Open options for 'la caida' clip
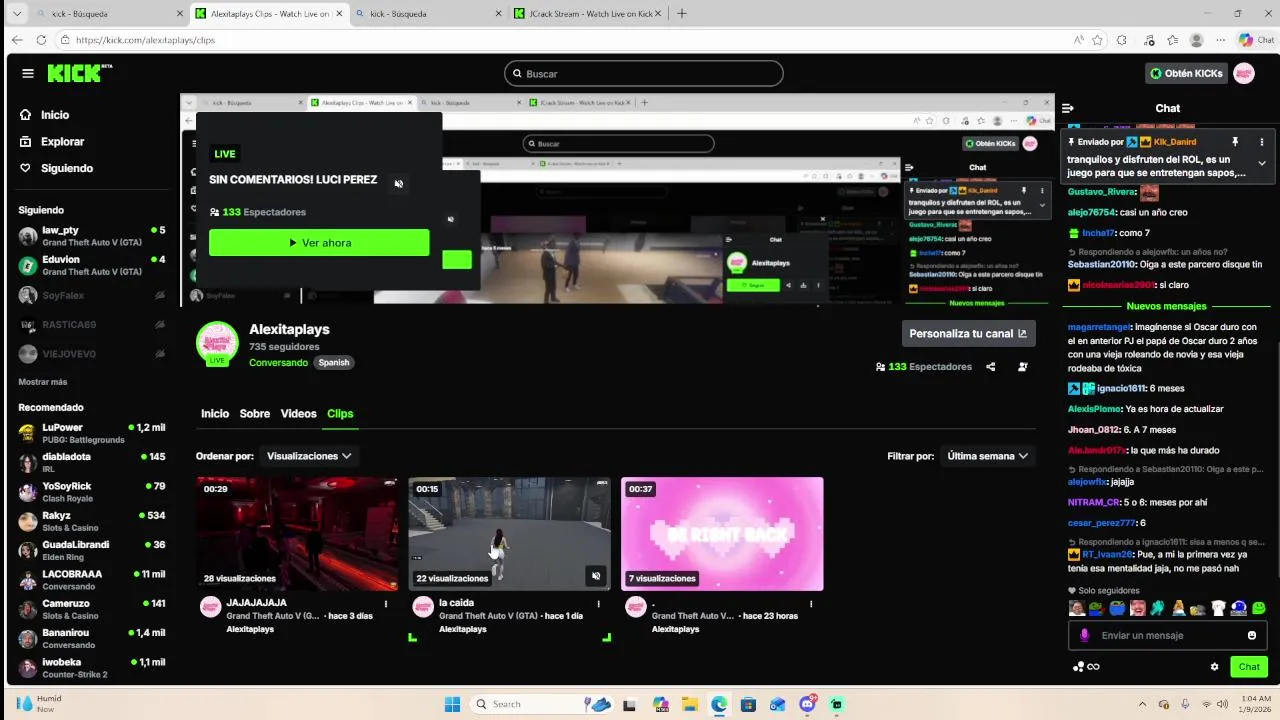This screenshot has width=1280, height=720. (599, 604)
